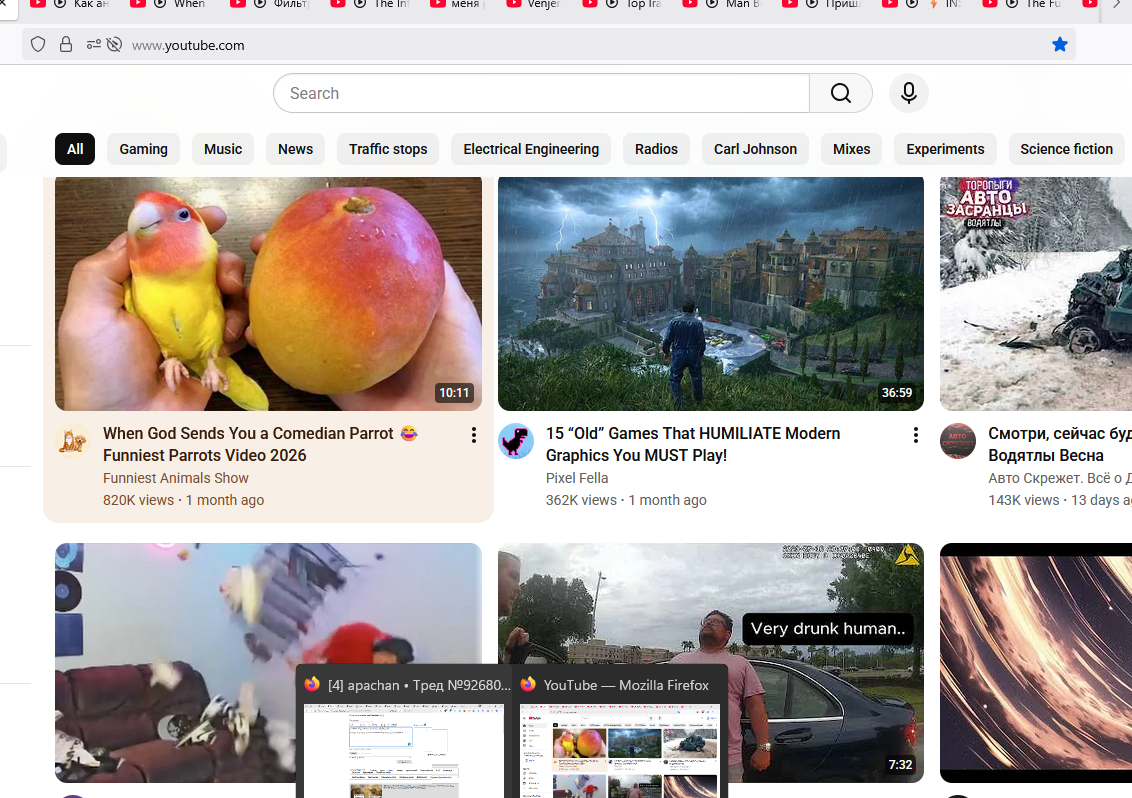This screenshot has width=1132, height=798.
Task: Open the tracking protection shield panel
Action: 38,44
